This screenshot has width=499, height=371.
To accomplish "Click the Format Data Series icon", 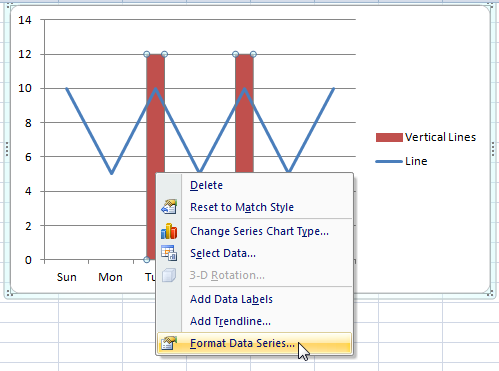I will 169,343.
